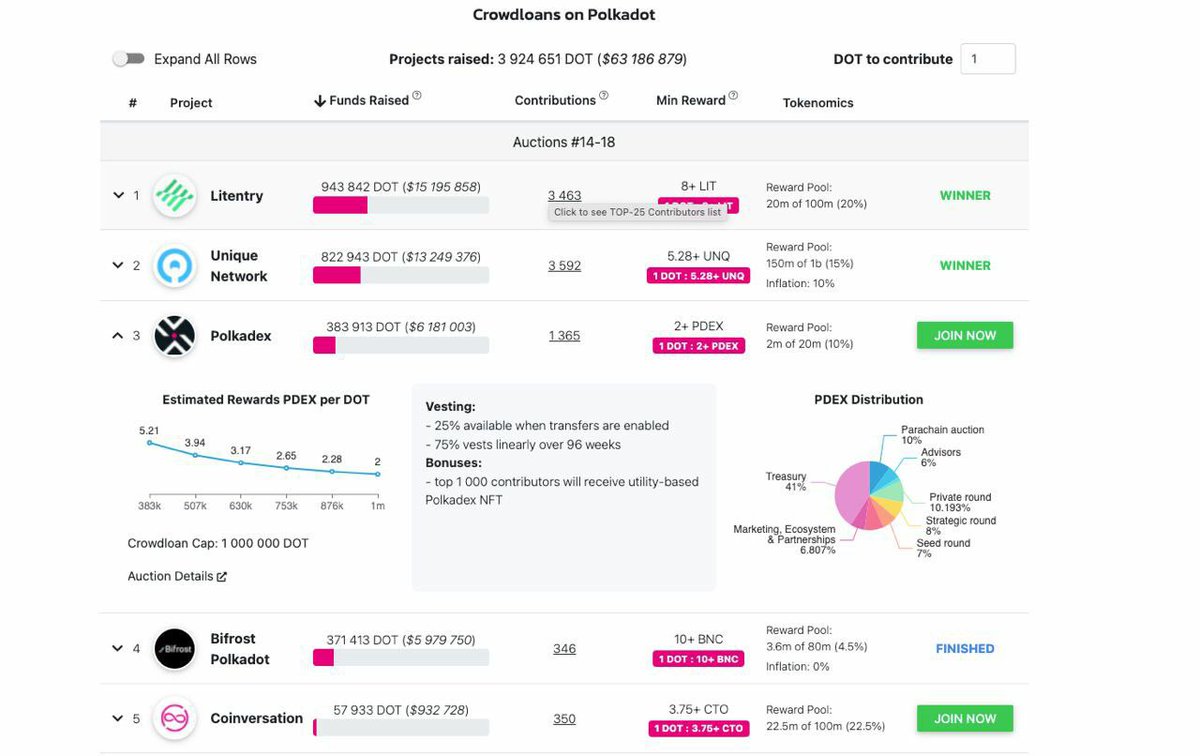
Task: Click the Bifrost funds raised progress bar
Action: [x=401, y=658]
